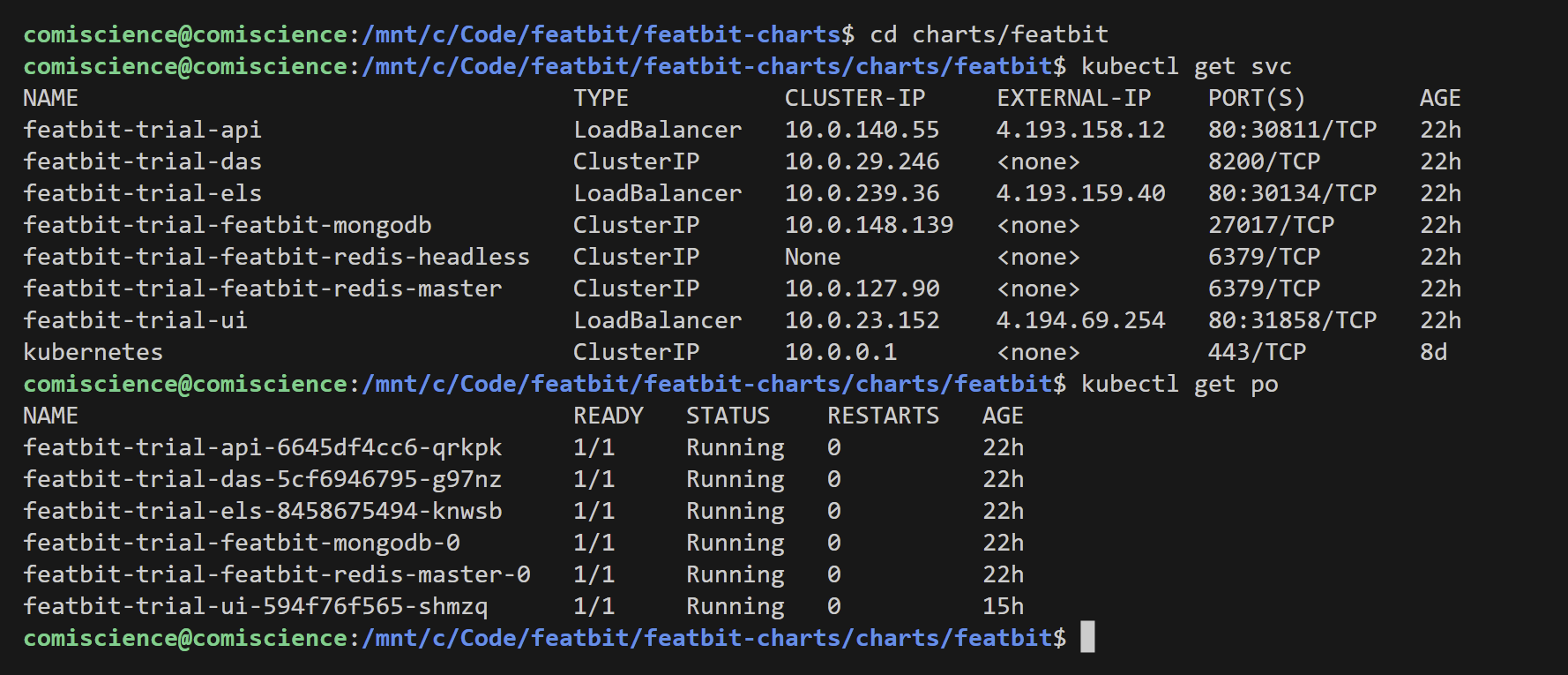Viewport: 1568px width, 675px height.
Task: Click port value 80:30811/TCP
Action: 1292,130
